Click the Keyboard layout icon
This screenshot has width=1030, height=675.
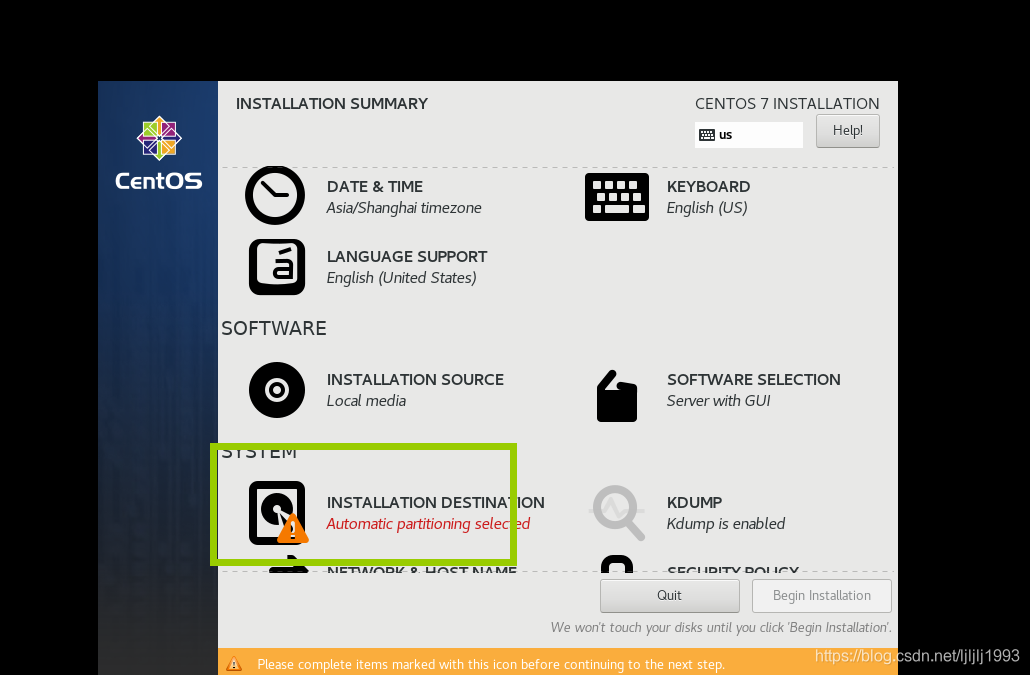click(x=617, y=197)
